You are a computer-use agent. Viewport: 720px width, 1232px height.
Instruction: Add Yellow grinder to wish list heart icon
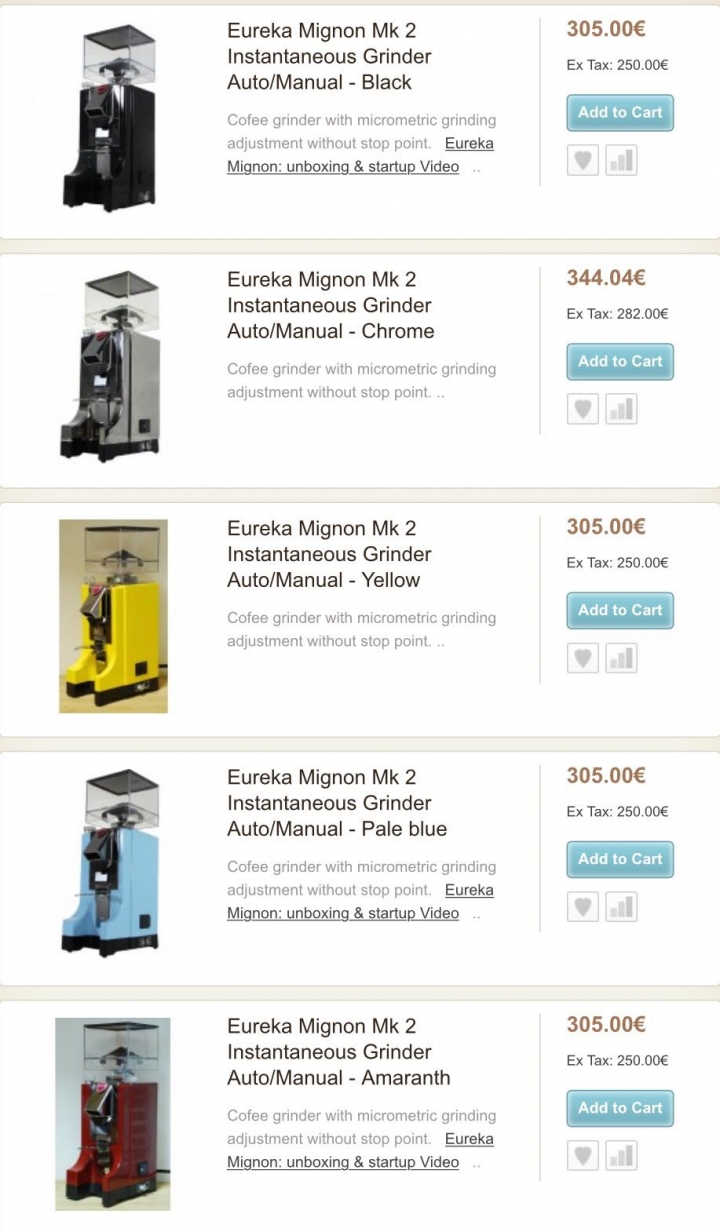click(x=583, y=658)
